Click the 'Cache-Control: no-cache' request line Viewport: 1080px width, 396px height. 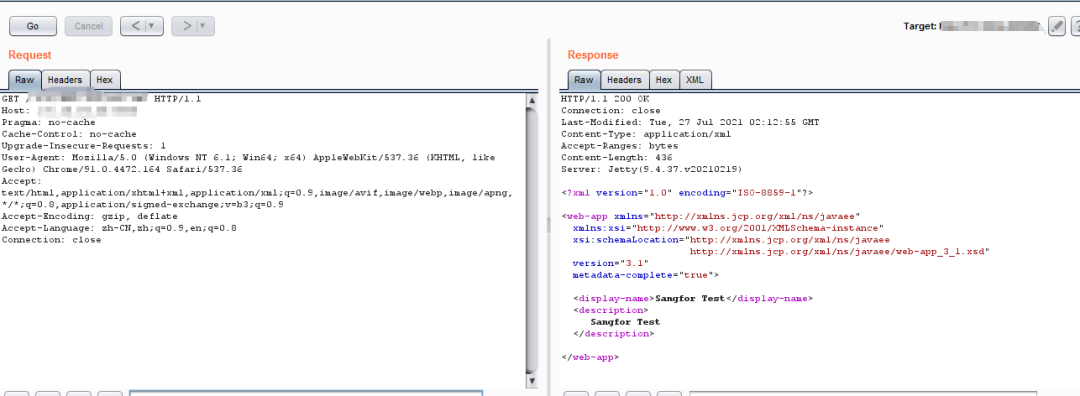coord(69,134)
